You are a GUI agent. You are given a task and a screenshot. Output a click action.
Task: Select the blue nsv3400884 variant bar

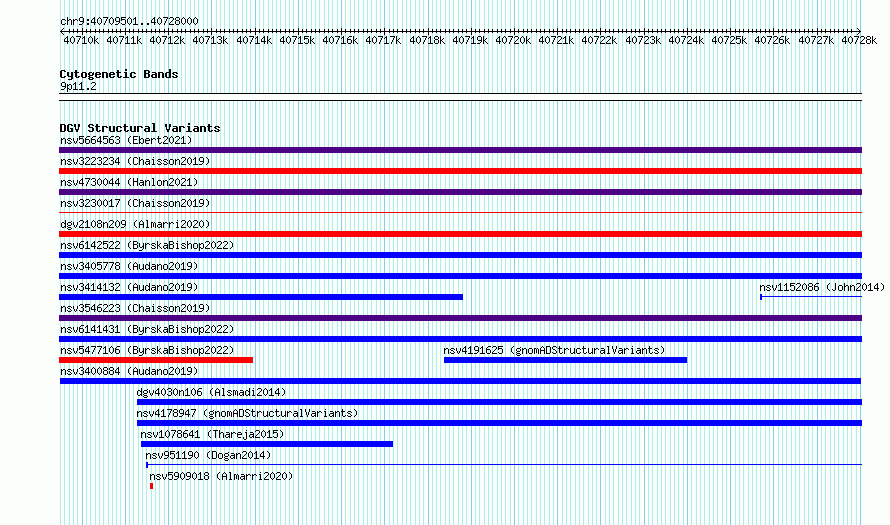[x=460, y=381]
